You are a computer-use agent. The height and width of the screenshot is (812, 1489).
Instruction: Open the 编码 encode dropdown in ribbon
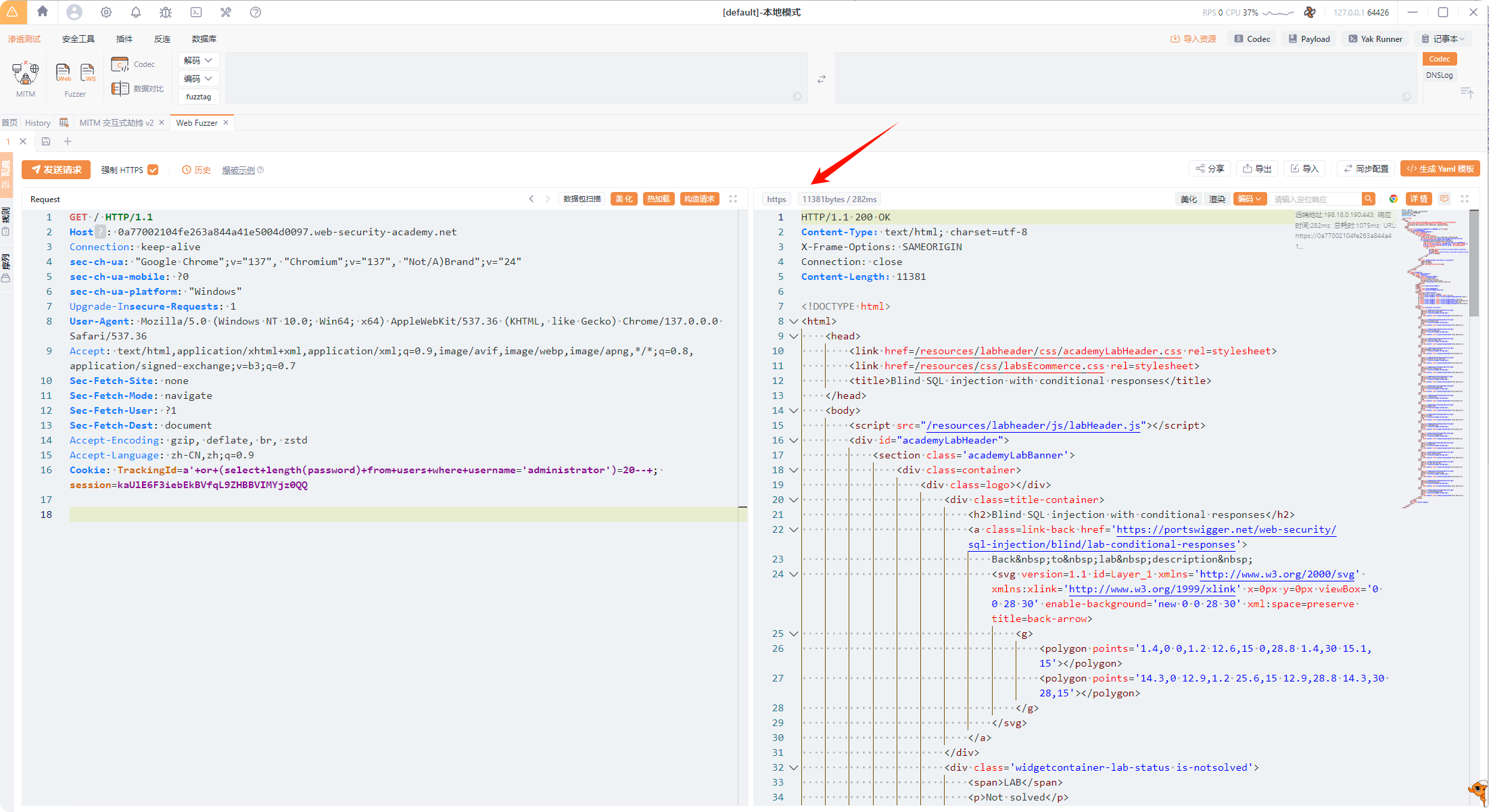coord(198,78)
